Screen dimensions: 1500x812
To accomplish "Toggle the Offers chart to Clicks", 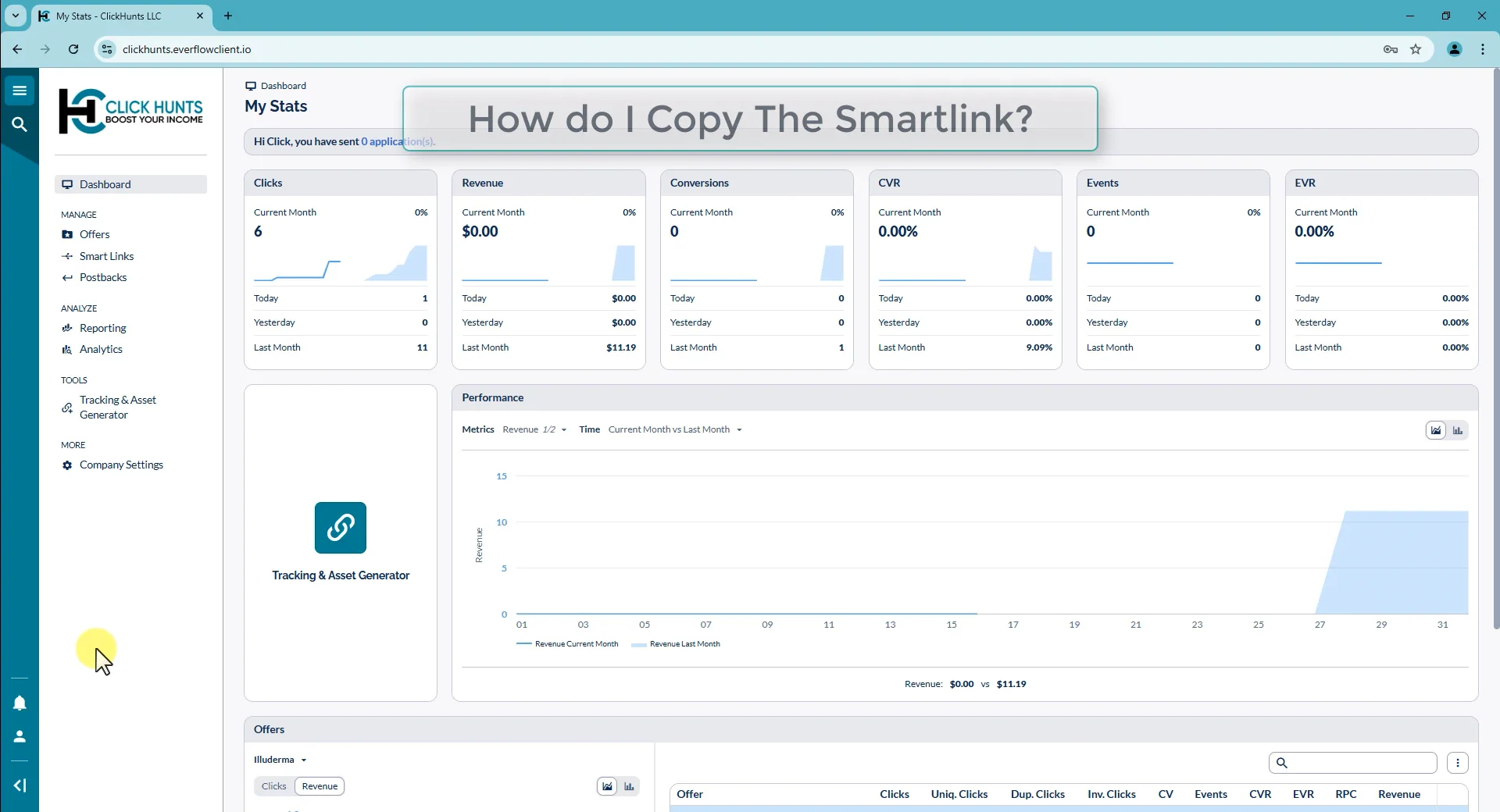I will click(273, 786).
